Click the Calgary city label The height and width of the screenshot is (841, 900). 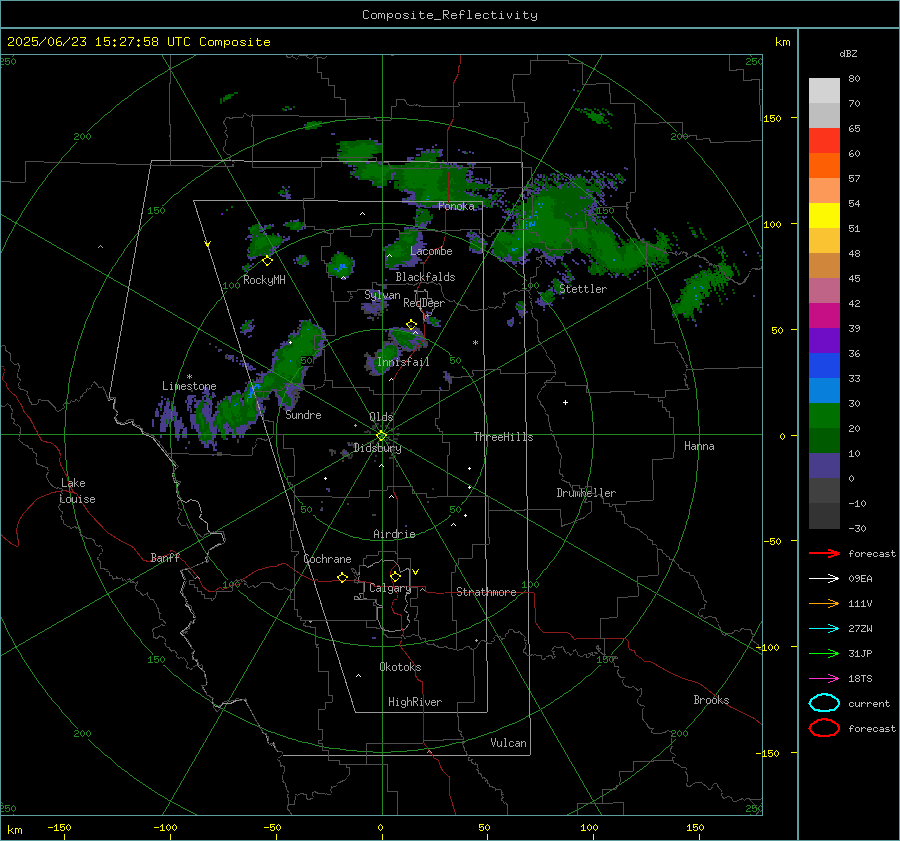(390, 588)
